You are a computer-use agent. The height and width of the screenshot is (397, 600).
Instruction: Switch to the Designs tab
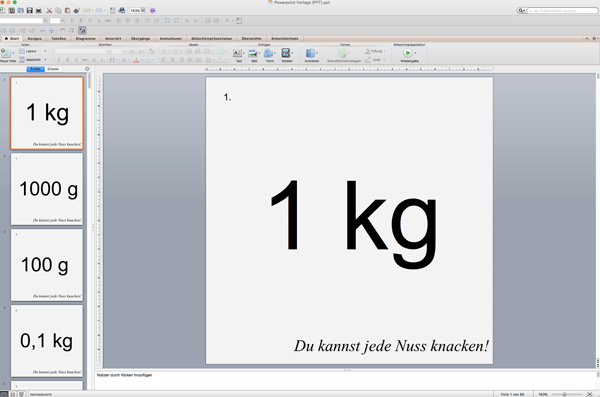click(x=34, y=39)
